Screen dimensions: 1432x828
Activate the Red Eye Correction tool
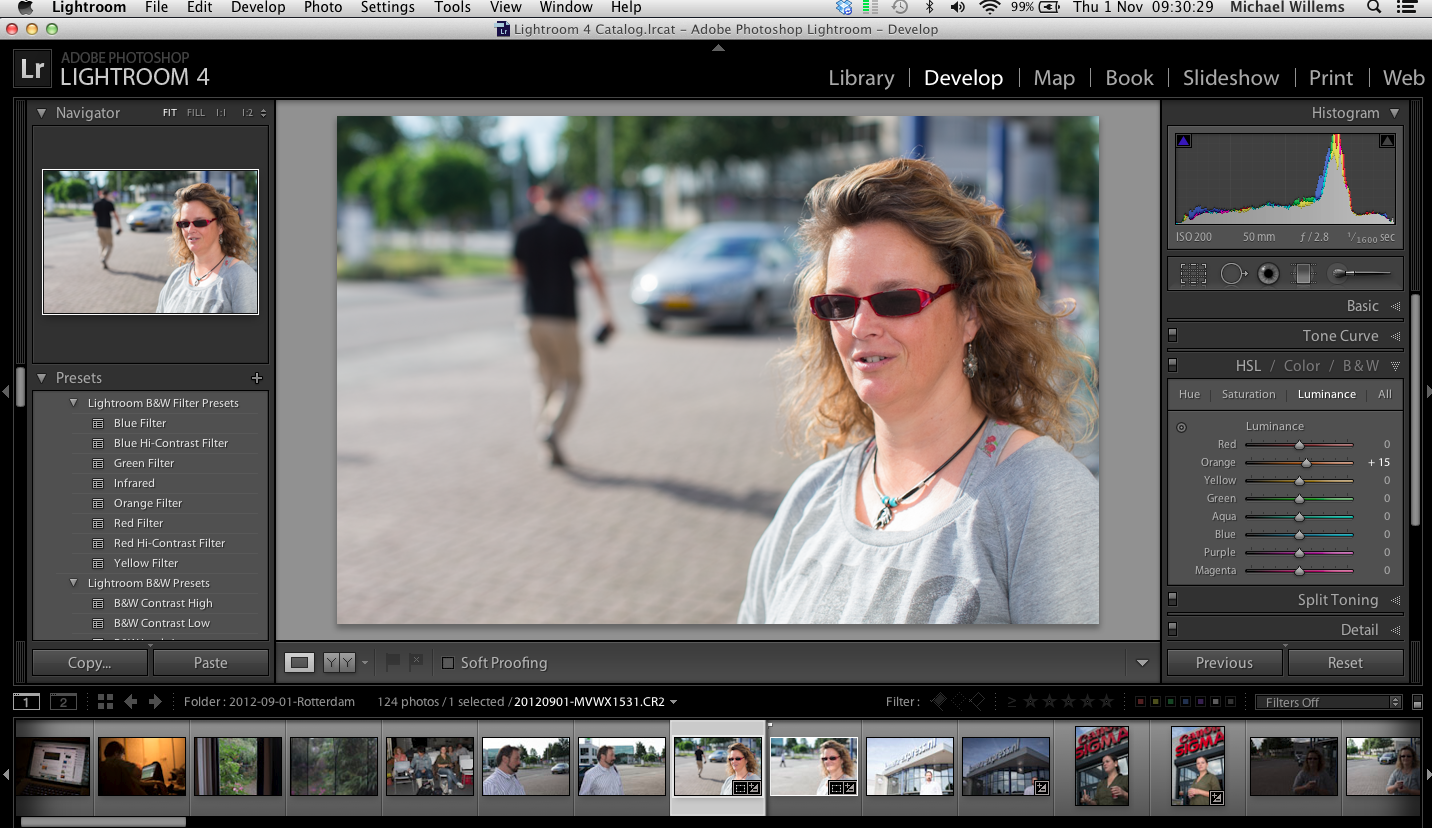1268,274
